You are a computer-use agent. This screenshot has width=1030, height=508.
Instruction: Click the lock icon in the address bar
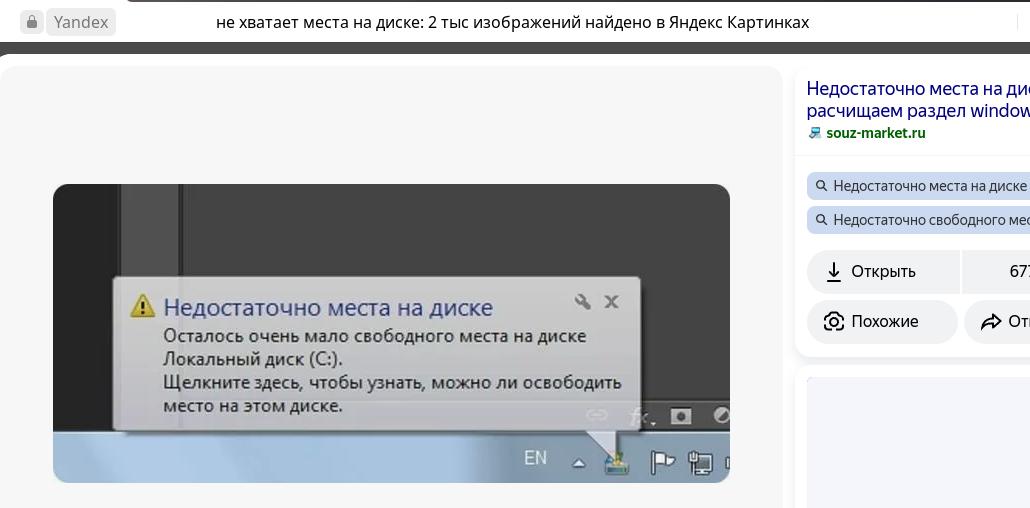coord(31,22)
